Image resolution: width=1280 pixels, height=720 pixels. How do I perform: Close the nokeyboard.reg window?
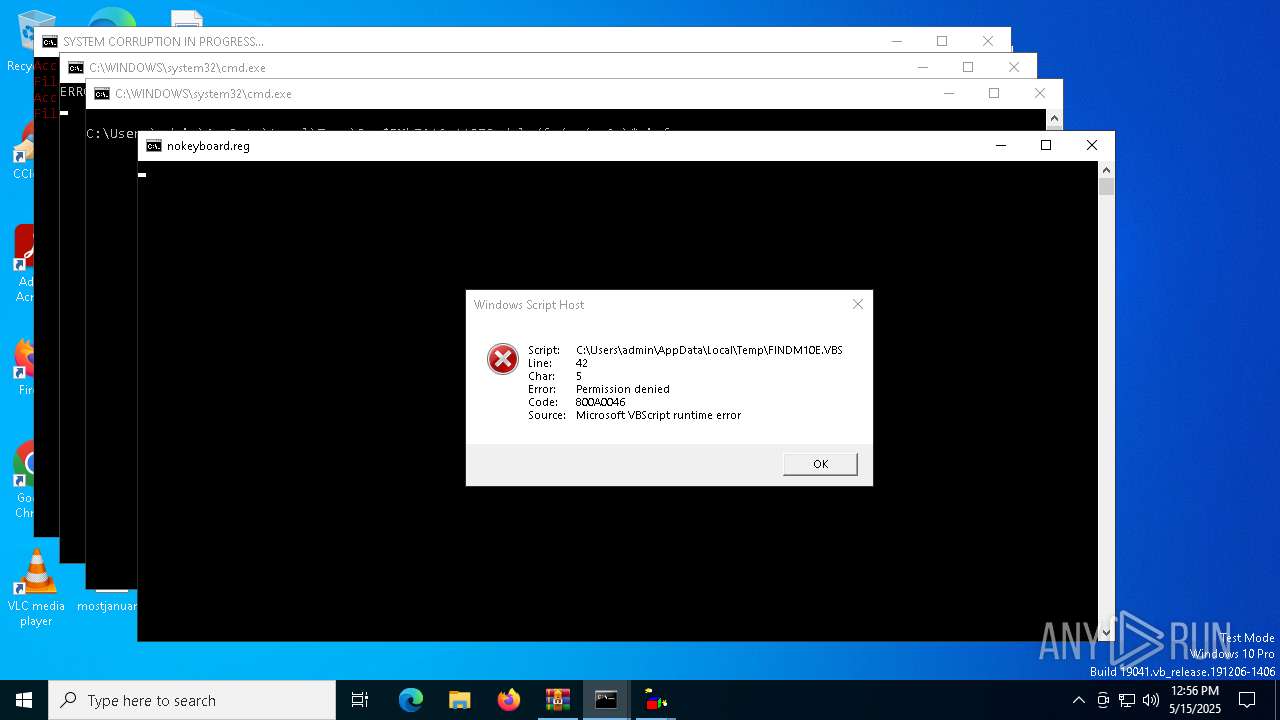[x=1092, y=146]
